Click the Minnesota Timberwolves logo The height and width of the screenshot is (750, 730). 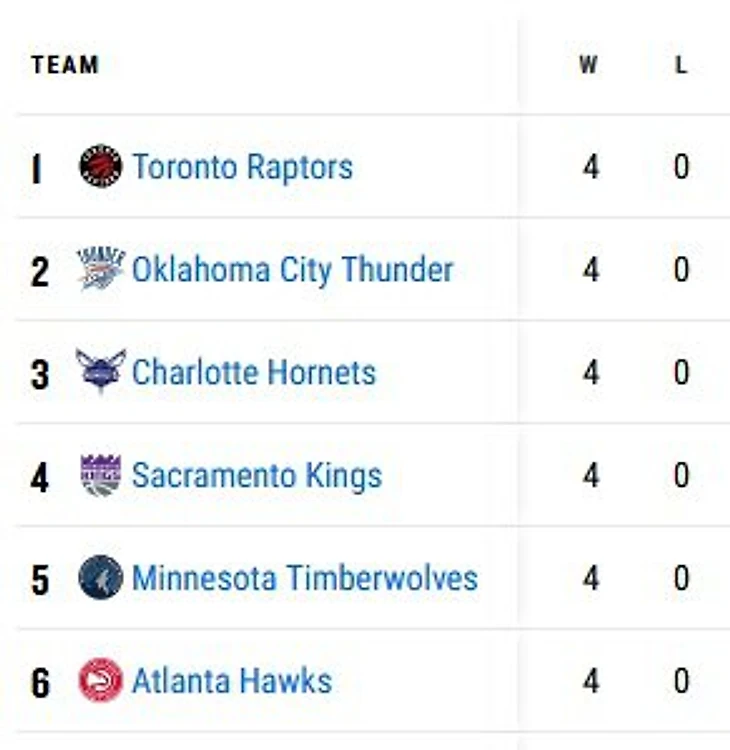click(100, 577)
